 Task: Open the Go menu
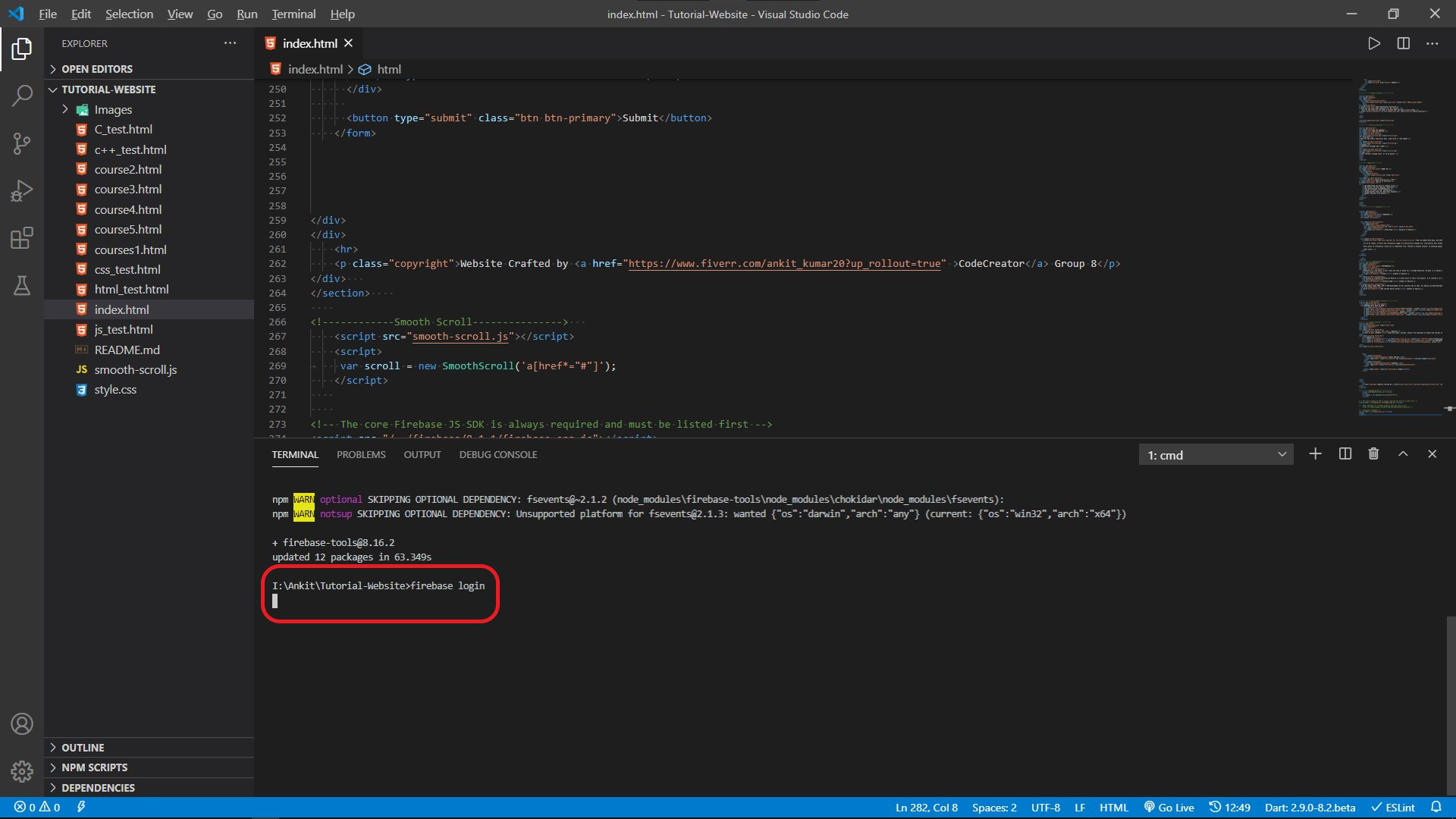pos(215,14)
